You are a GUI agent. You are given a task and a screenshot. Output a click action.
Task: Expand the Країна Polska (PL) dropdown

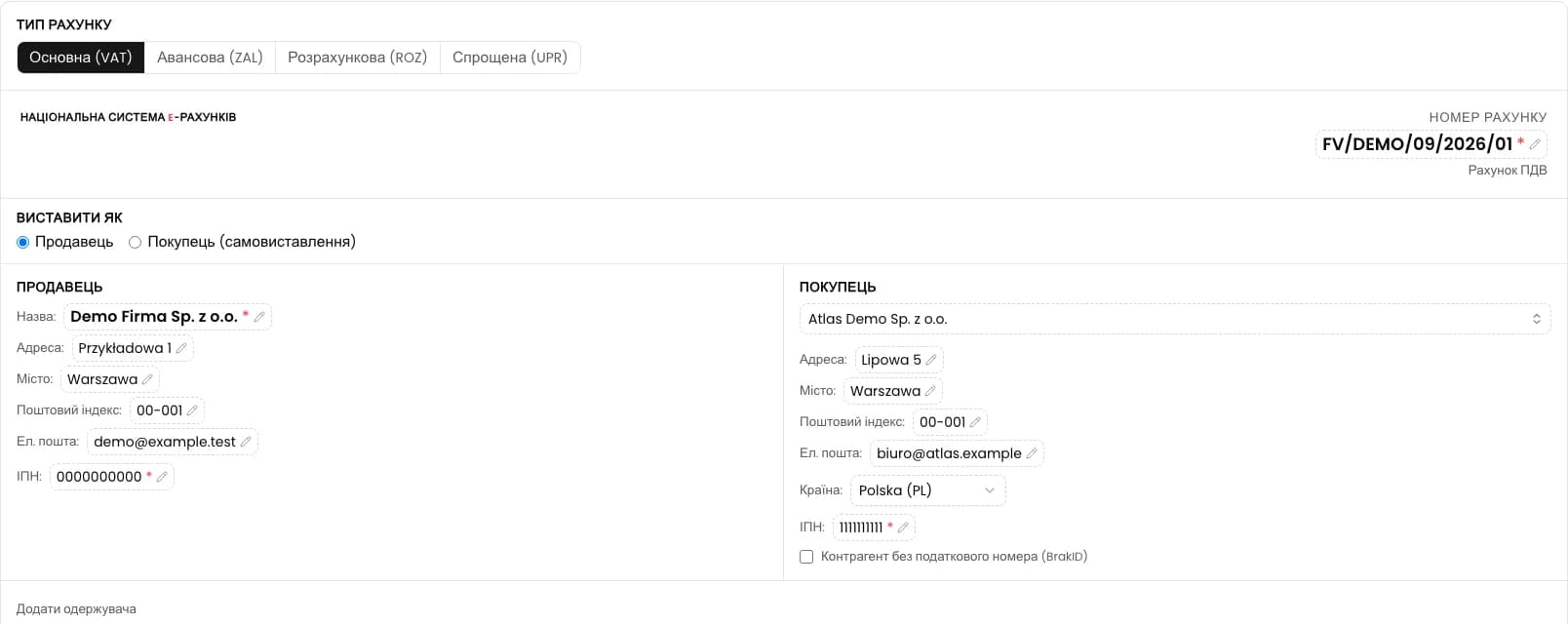(927, 490)
